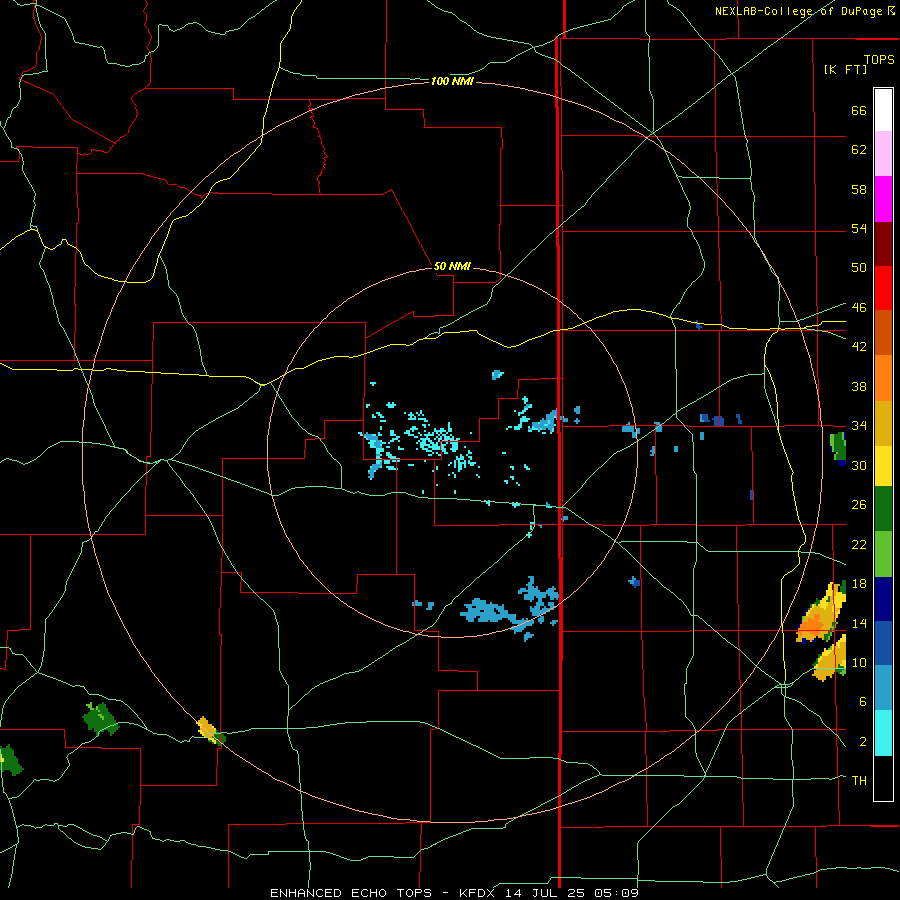900x900 pixels.
Task: Click the white legend swatch near 66
Action: 883,110
